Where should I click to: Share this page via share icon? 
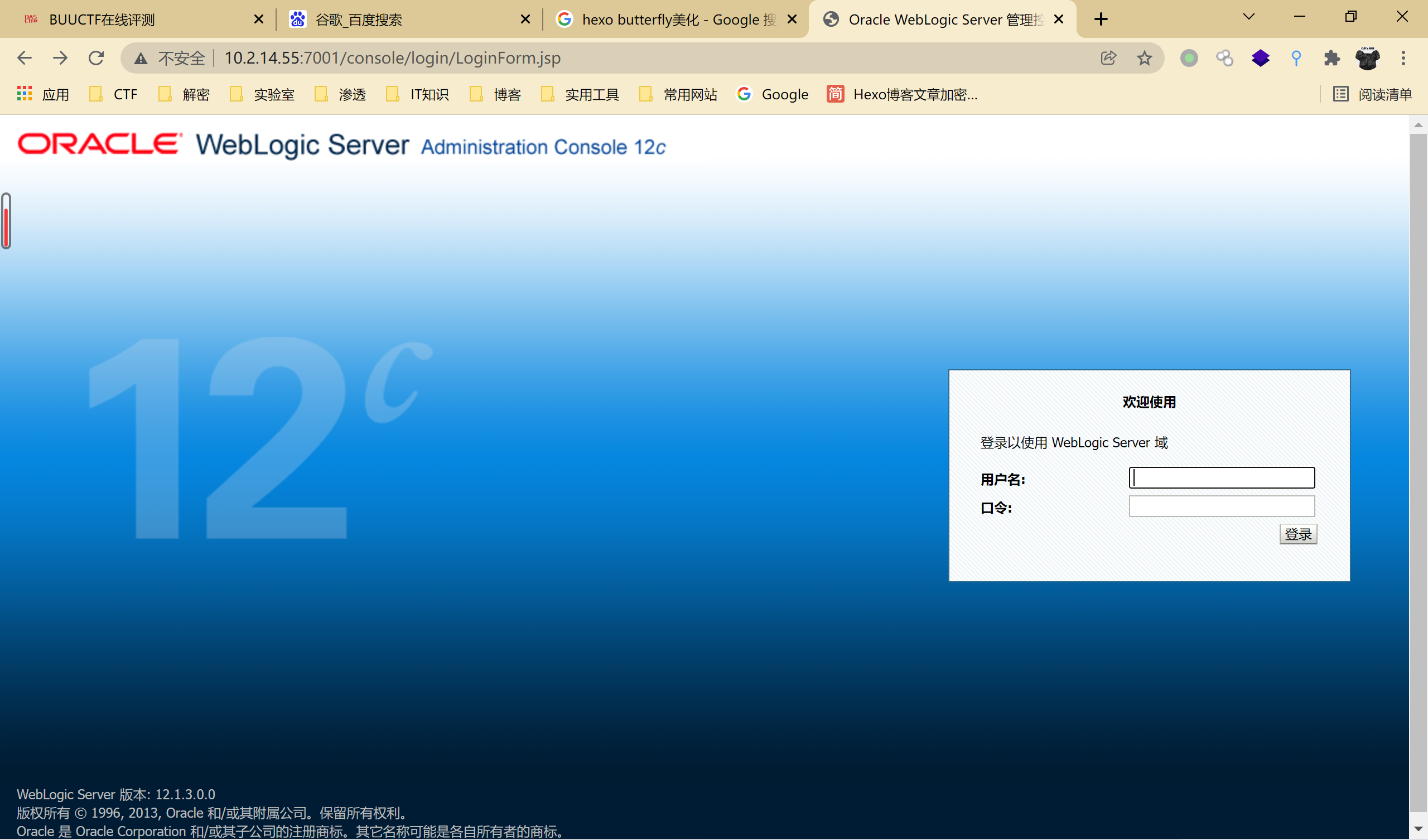[x=1108, y=58]
